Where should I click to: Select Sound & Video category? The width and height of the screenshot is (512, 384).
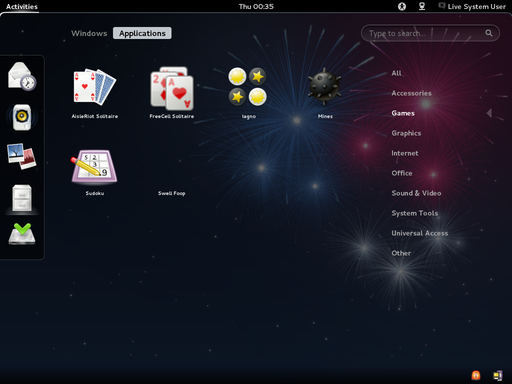tap(416, 193)
